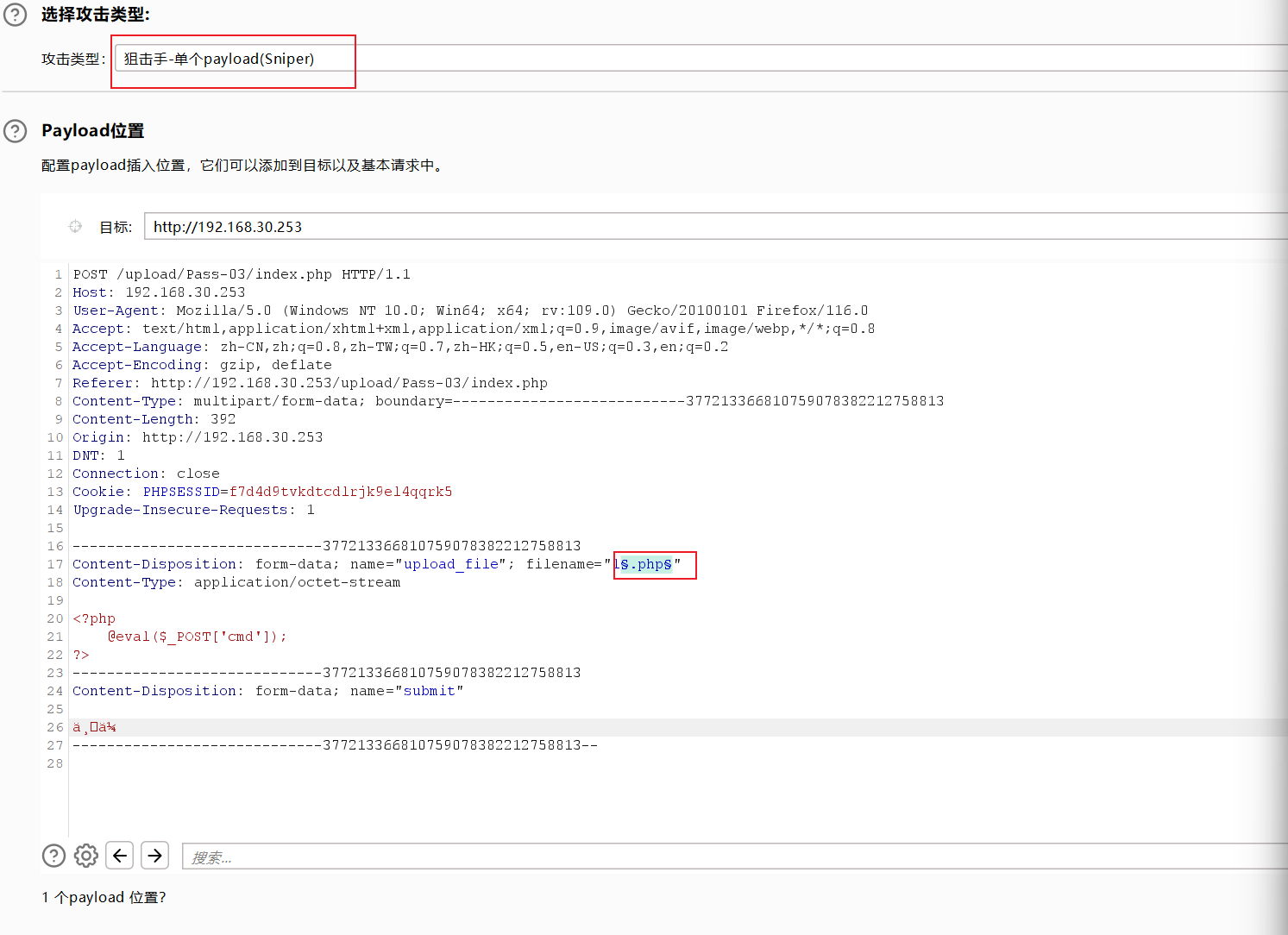The height and width of the screenshot is (935, 1288).
Task: Focus the 搜索 search field
Action: [x=734, y=857]
